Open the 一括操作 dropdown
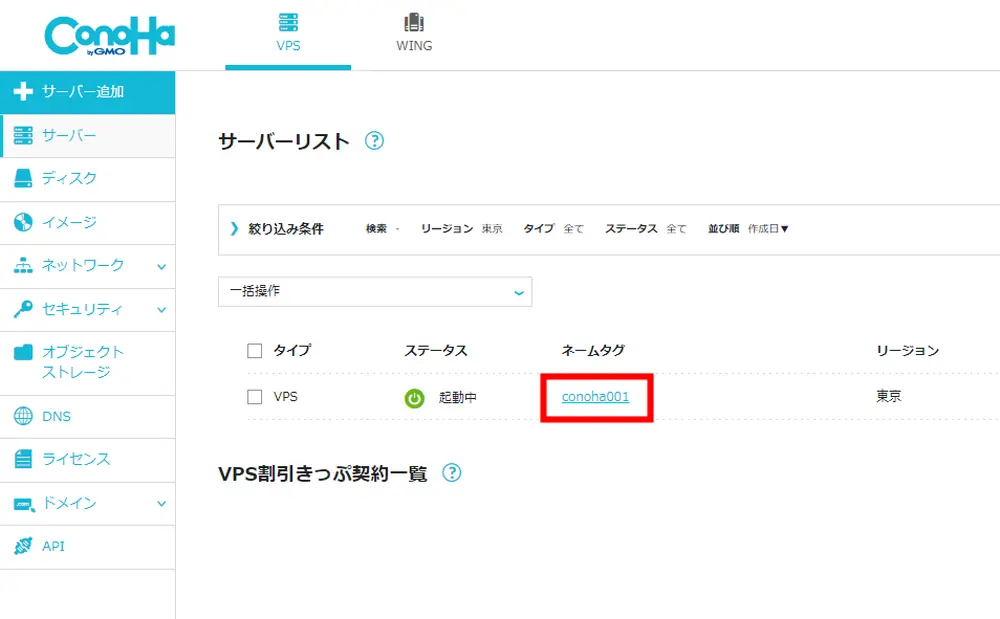 click(x=375, y=292)
